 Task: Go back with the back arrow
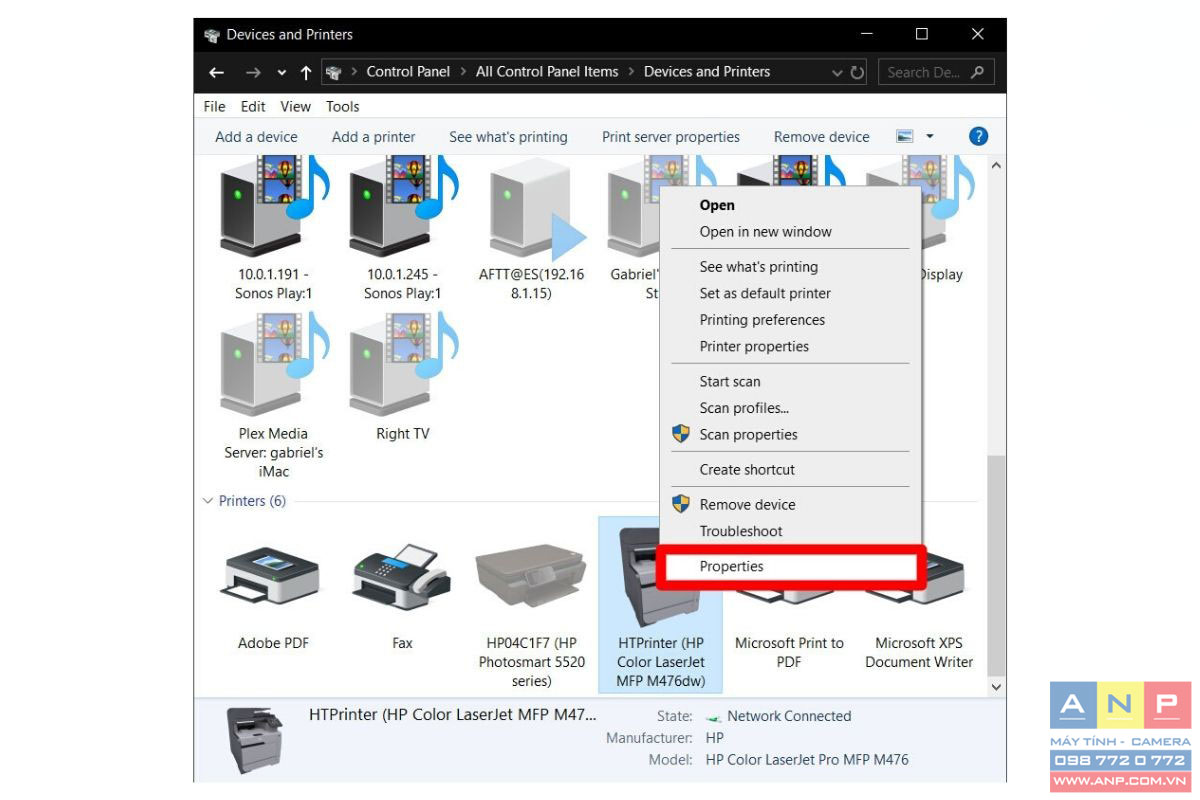click(x=216, y=72)
